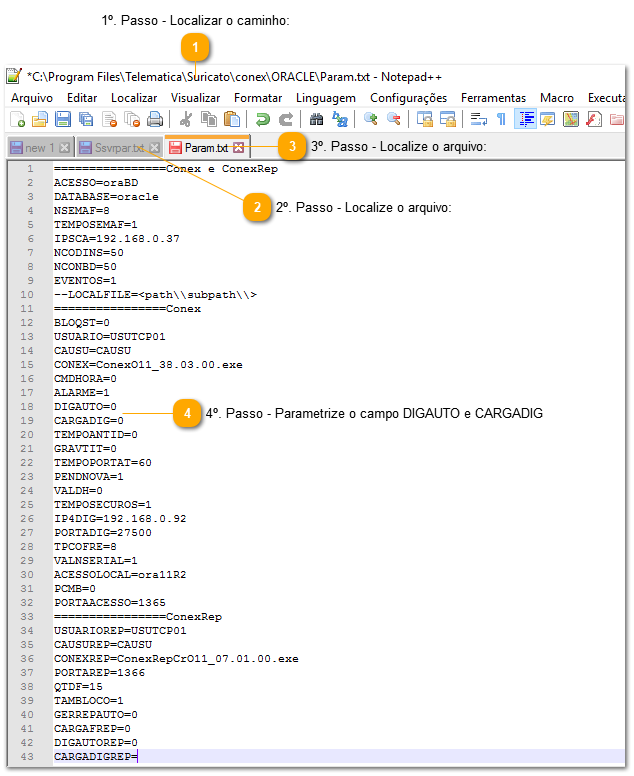Image resolution: width=634 pixels, height=776 pixels.
Task: Open document map toolbar icon
Action: [571, 119]
